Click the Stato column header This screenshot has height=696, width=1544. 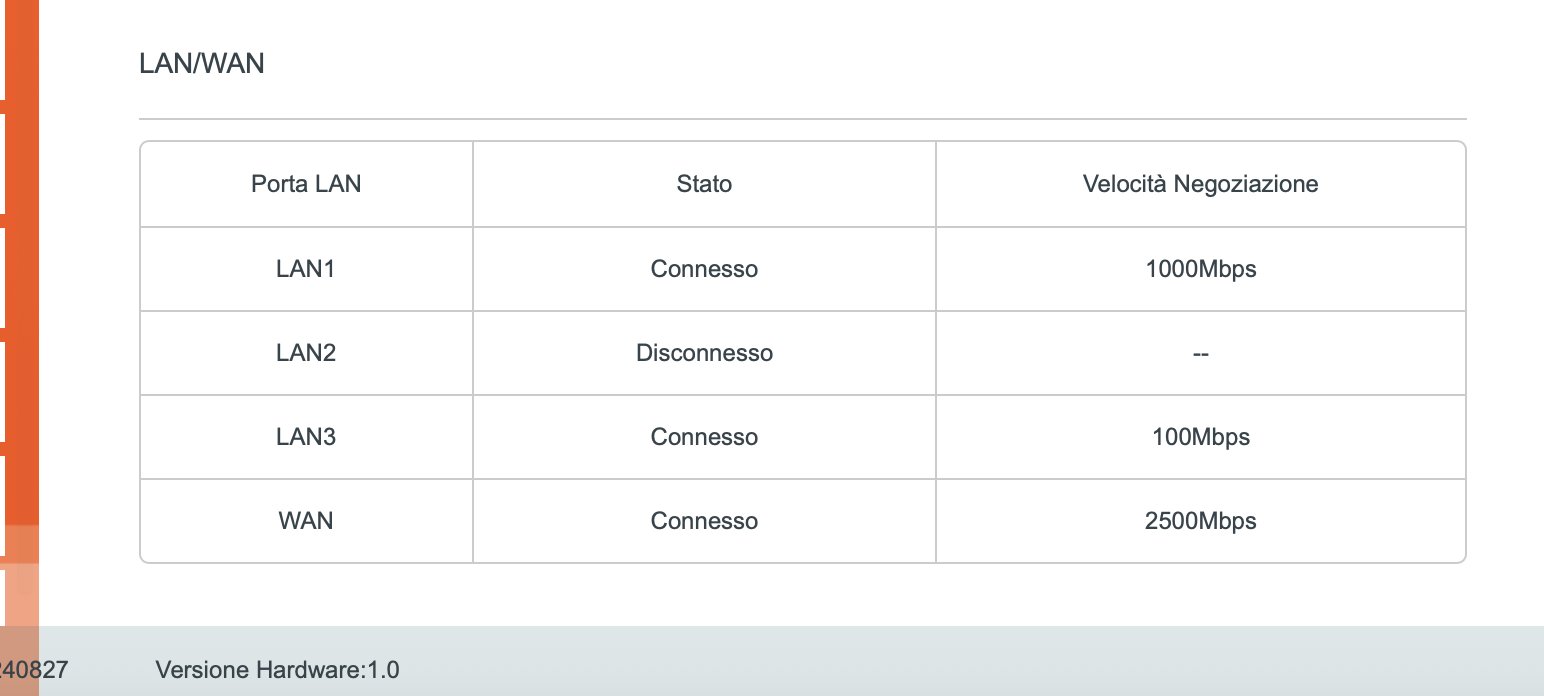tap(704, 184)
